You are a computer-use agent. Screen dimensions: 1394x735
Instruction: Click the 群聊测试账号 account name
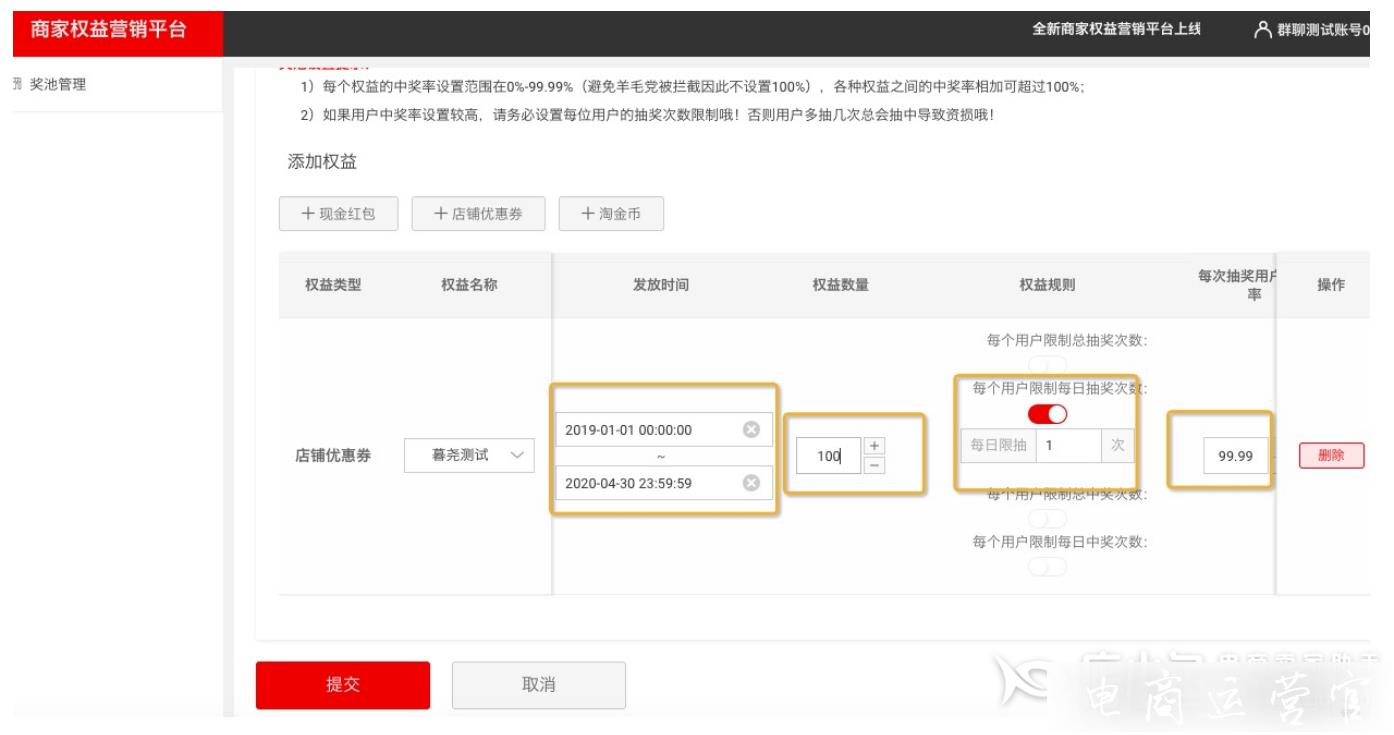[x=1324, y=30]
